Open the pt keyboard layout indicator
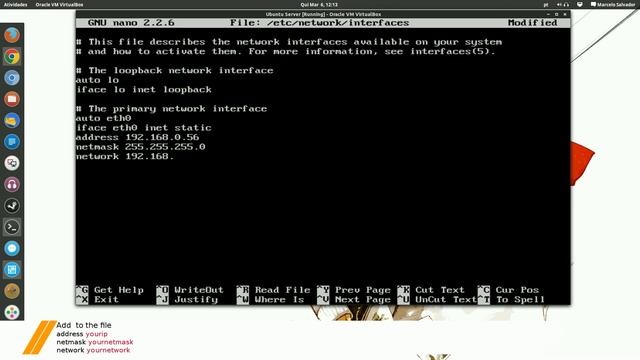This screenshot has width=640, height=360. [x=546, y=4]
